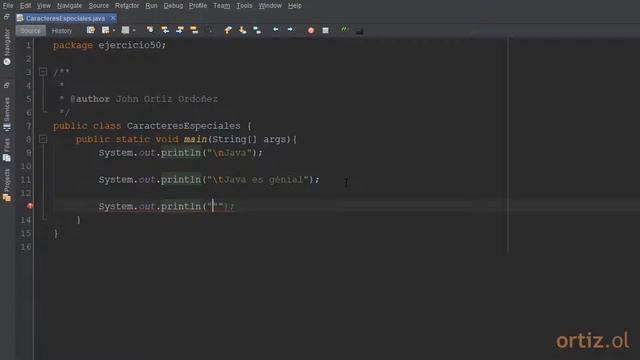Open the Window menu
This screenshot has width=640, height=360.
point(270,6)
